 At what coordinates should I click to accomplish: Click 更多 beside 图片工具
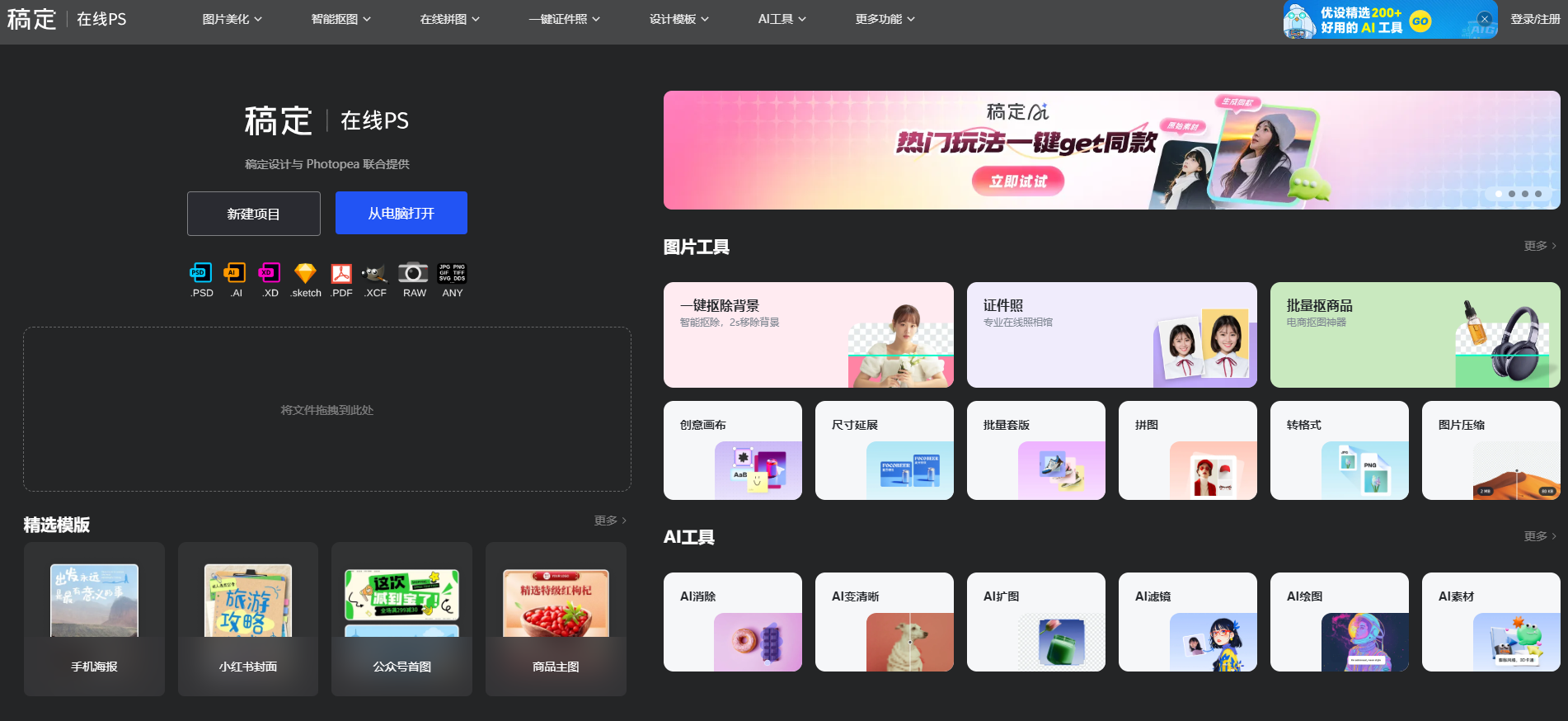pos(1540,246)
